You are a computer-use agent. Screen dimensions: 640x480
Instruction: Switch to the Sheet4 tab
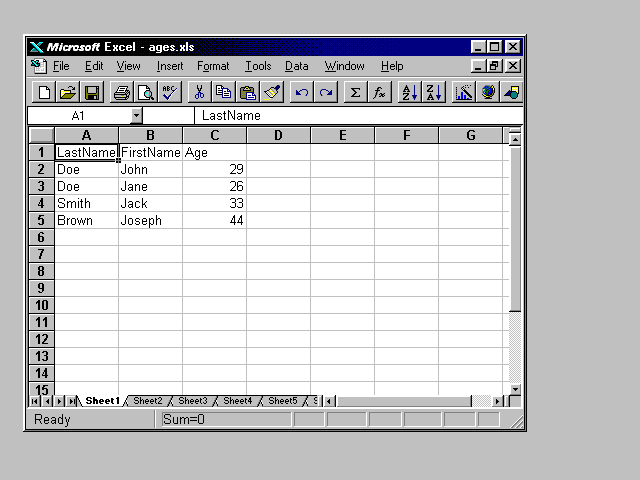point(237,401)
